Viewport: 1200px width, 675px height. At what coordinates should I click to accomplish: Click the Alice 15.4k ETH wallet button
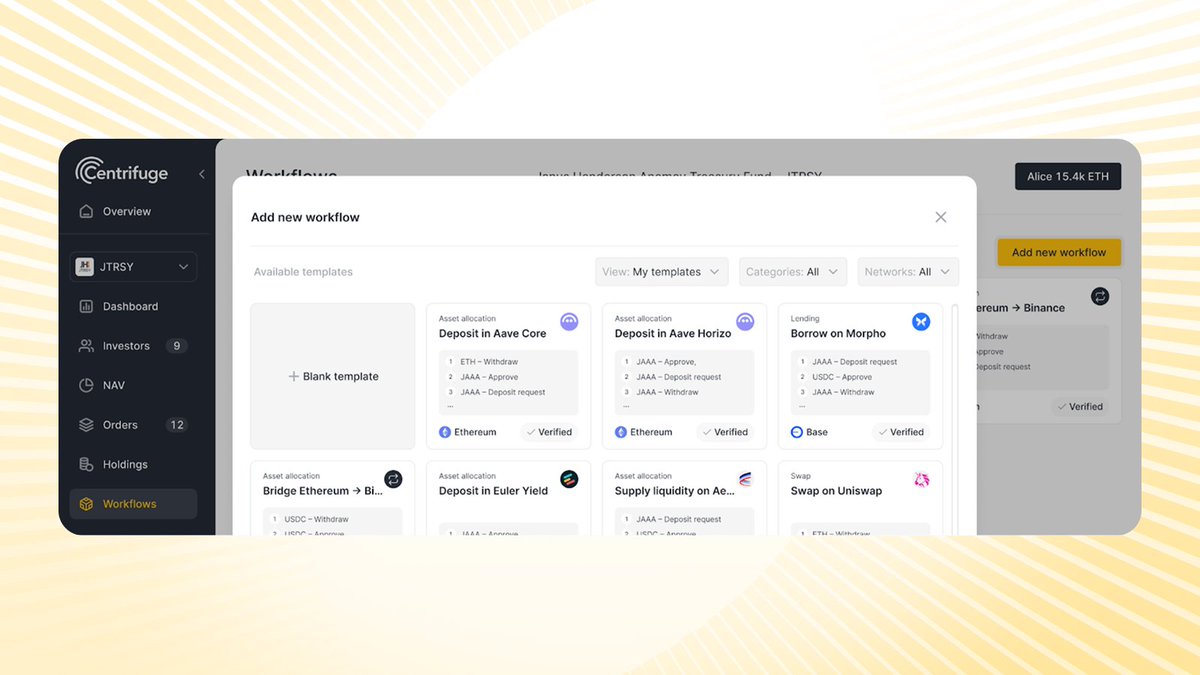1068,177
